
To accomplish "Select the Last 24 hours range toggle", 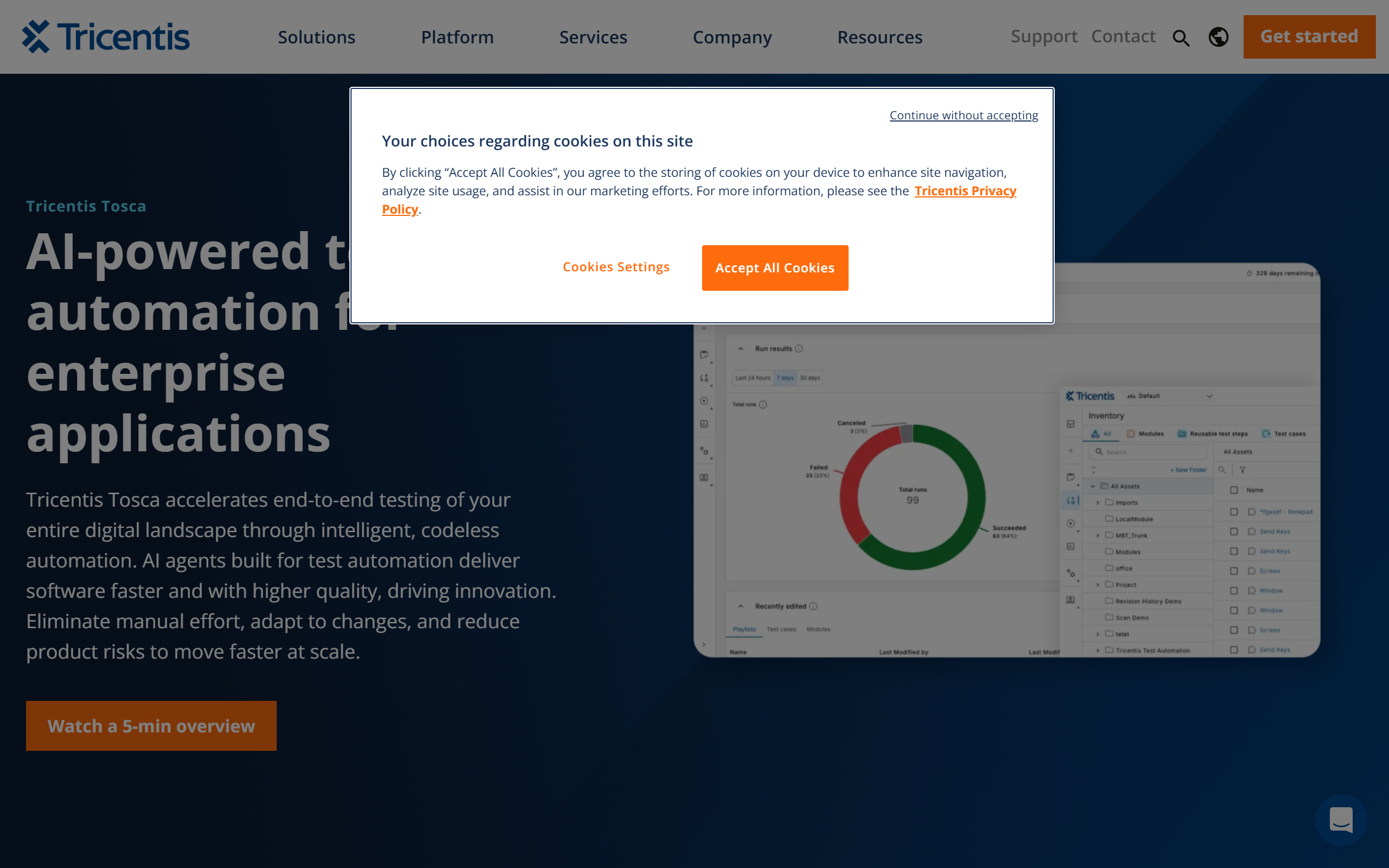I will pyautogui.click(x=753, y=378).
